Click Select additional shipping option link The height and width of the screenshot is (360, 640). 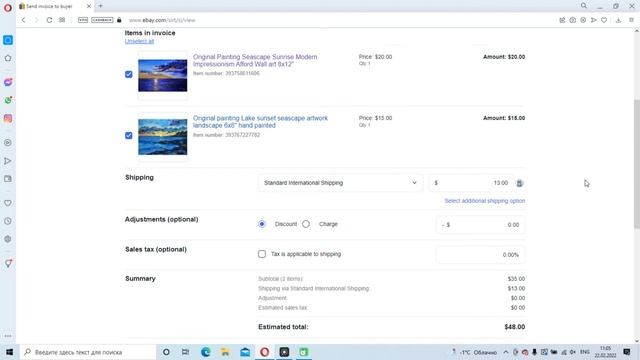click(x=484, y=201)
